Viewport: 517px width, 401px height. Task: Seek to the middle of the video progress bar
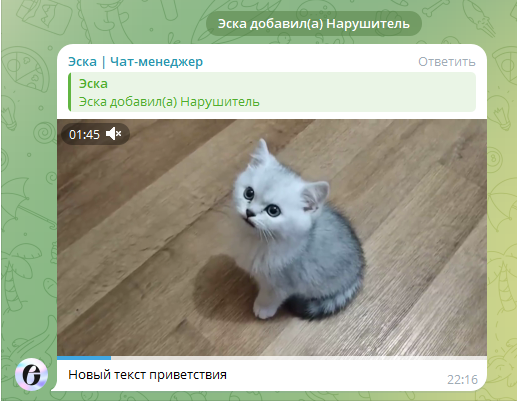[x=272, y=358]
